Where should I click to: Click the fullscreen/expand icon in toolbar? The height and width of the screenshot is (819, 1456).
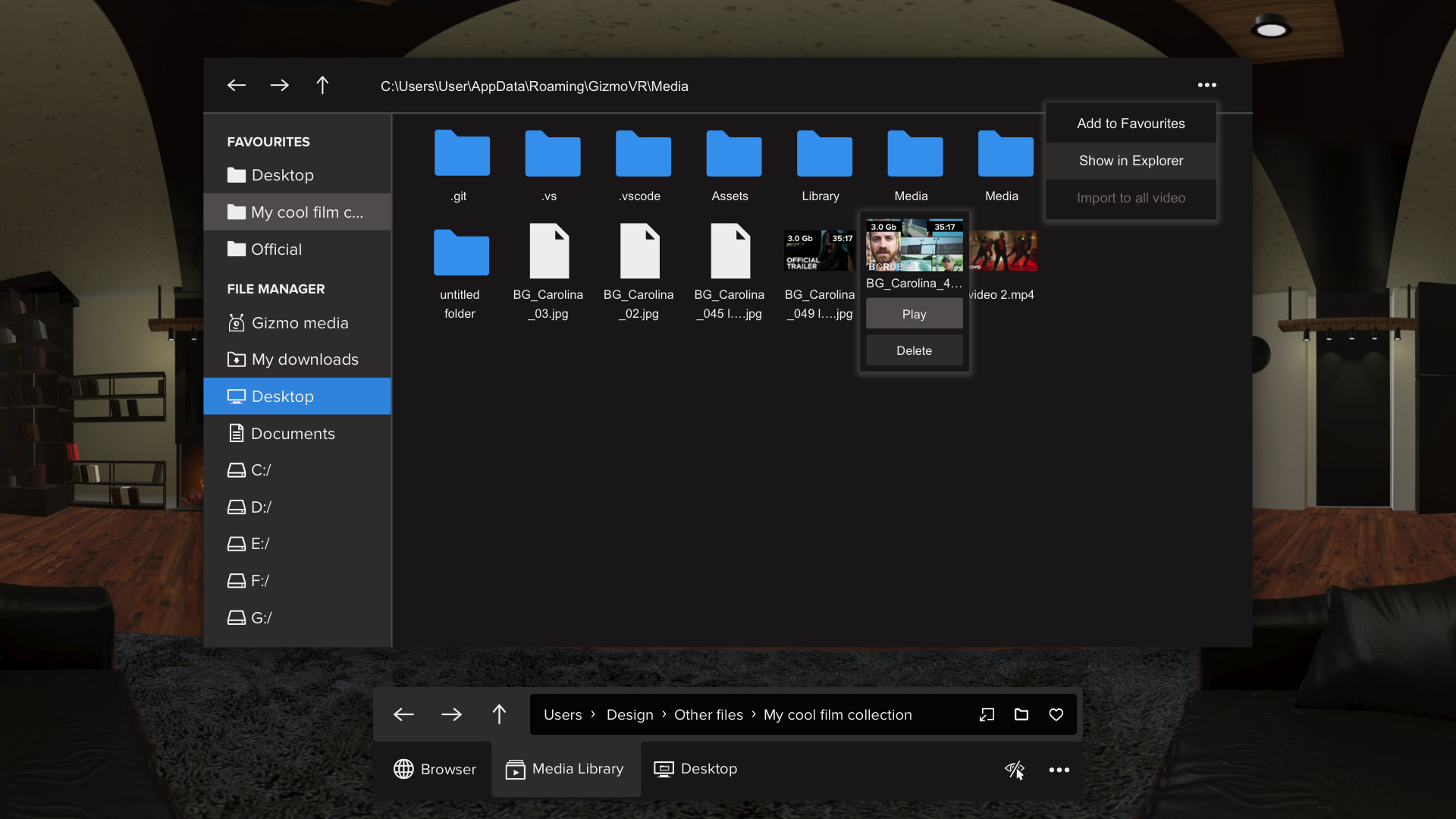coord(987,714)
